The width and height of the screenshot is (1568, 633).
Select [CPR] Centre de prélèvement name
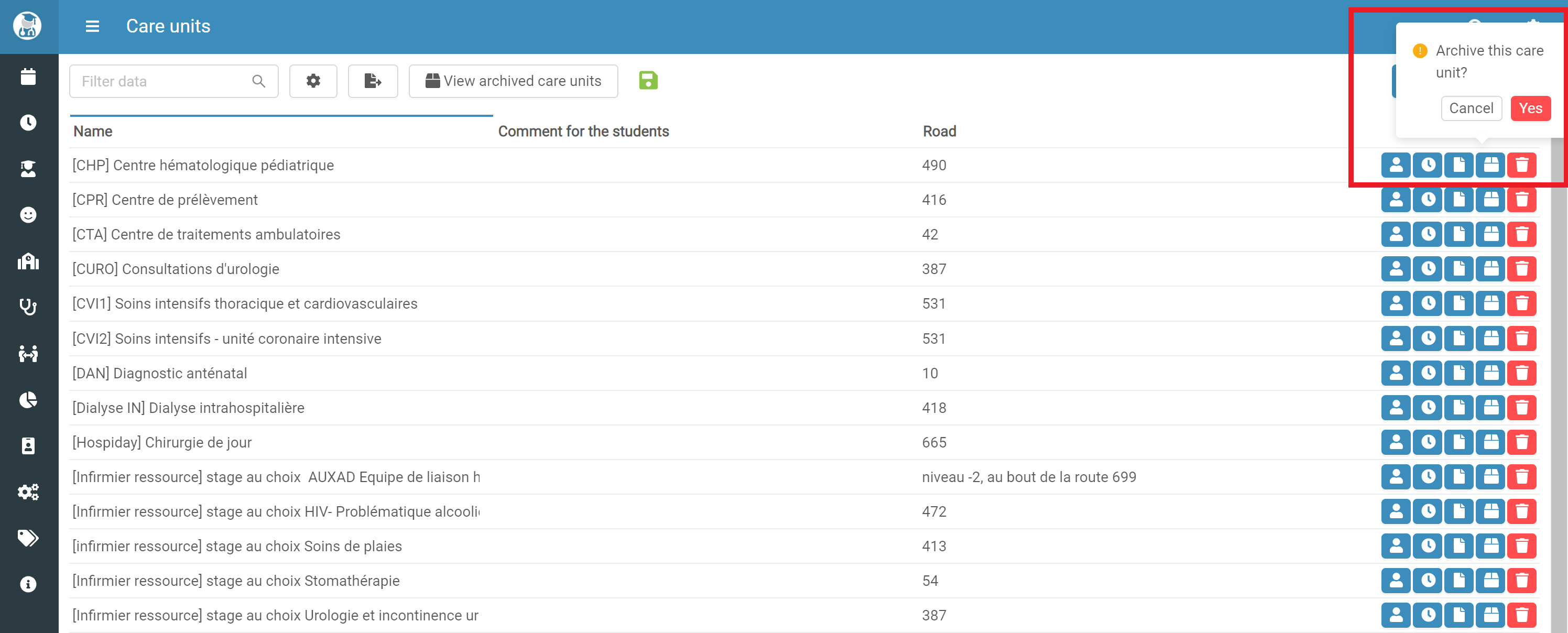pyautogui.click(x=165, y=200)
